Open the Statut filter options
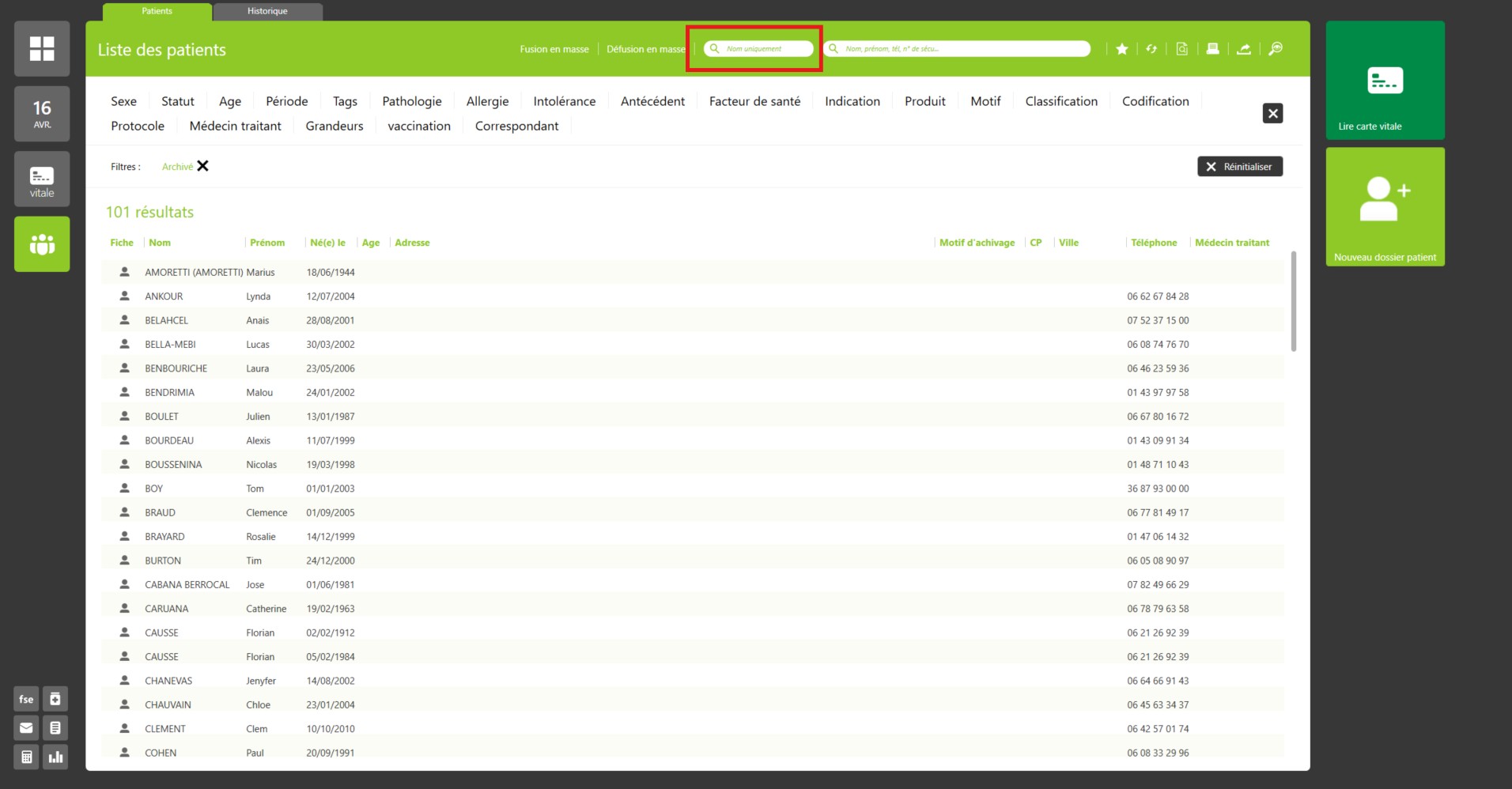 [x=177, y=101]
